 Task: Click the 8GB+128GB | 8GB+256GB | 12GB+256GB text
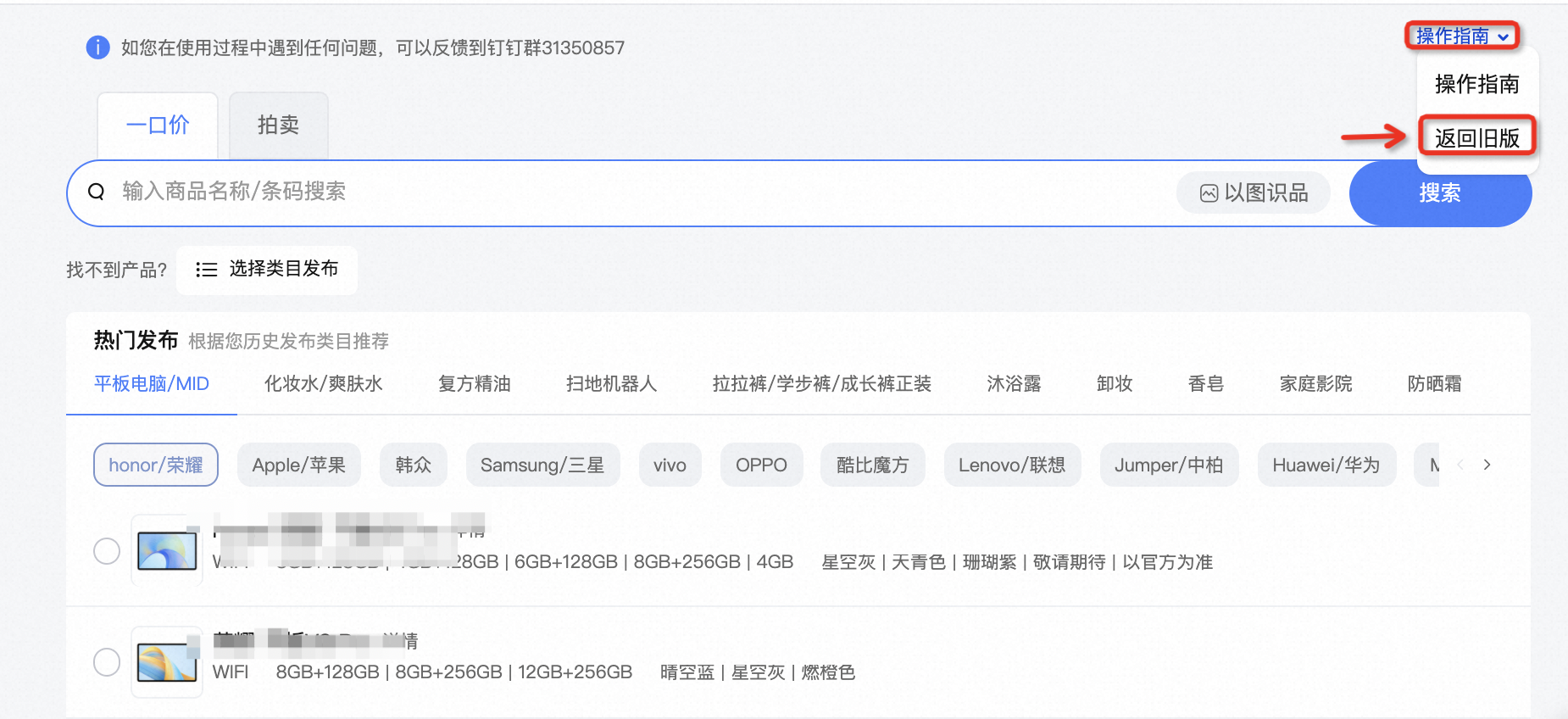[x=454, y=672]
